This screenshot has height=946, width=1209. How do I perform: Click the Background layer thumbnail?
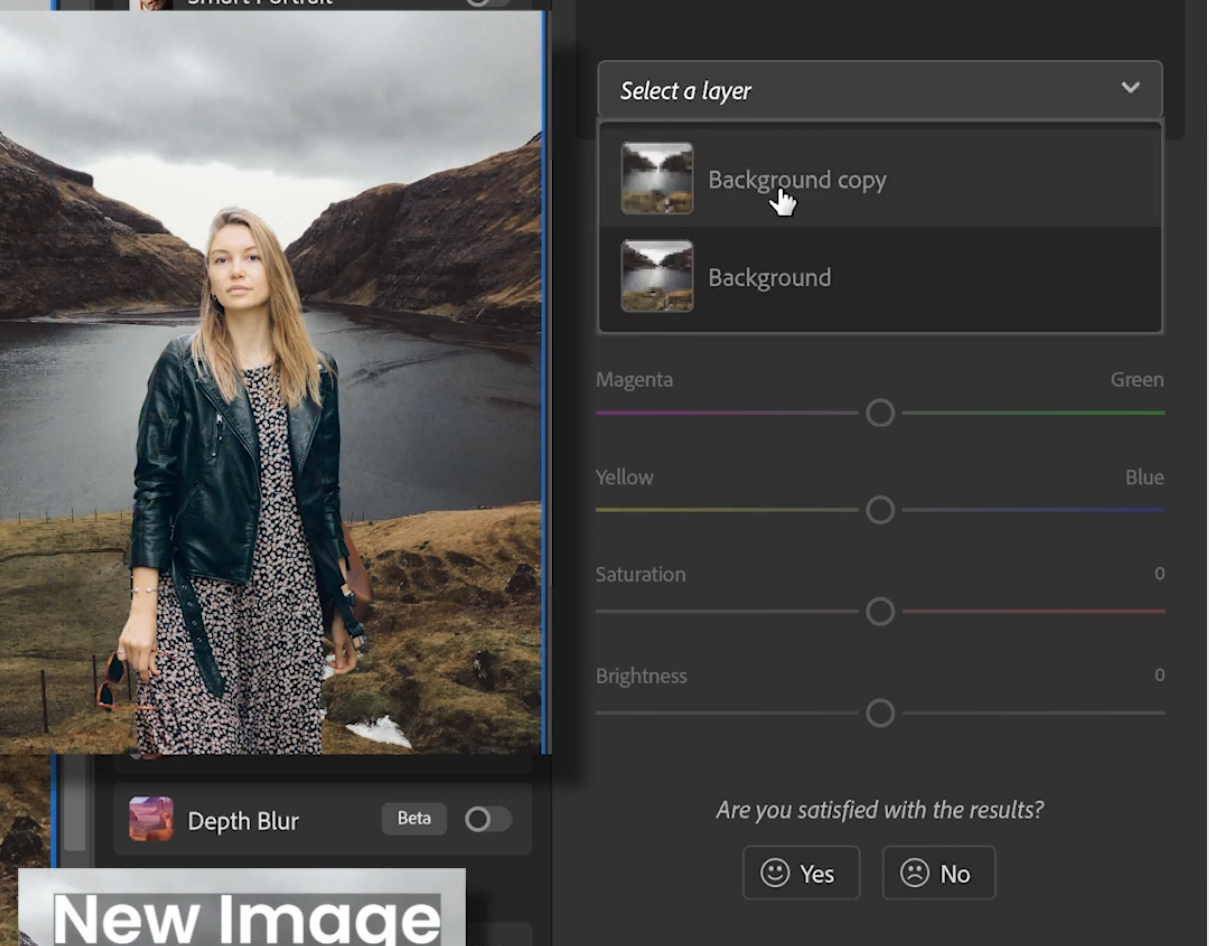(657, 276)
